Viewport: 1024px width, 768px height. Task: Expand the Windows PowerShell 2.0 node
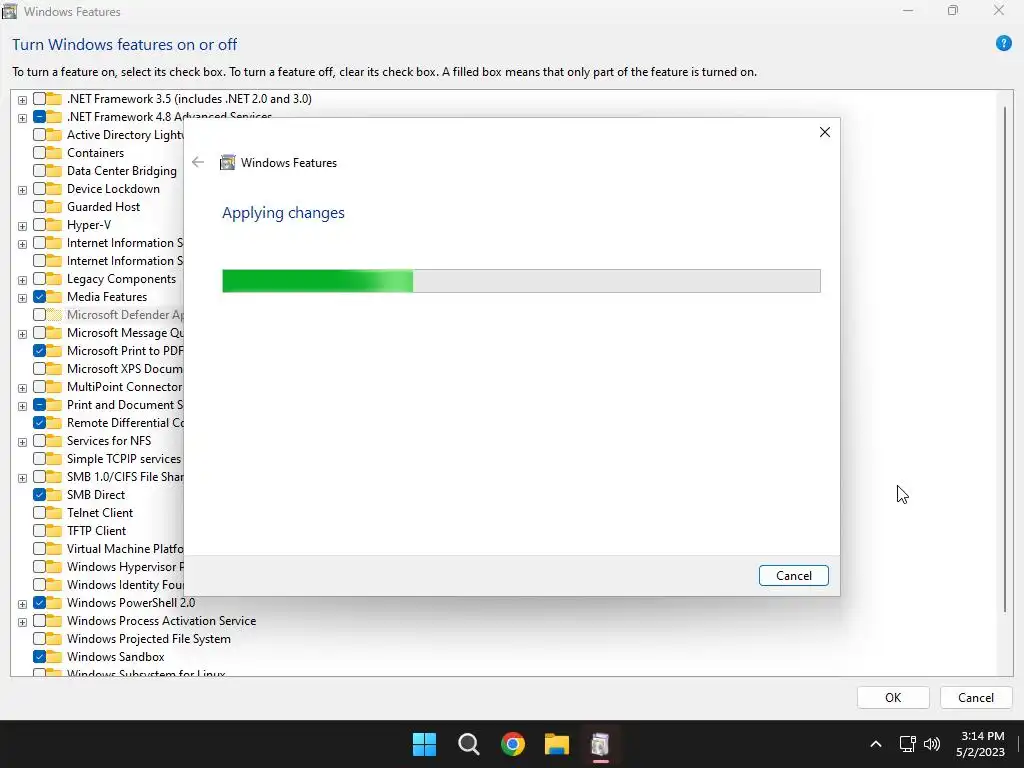tap(22, 604)
